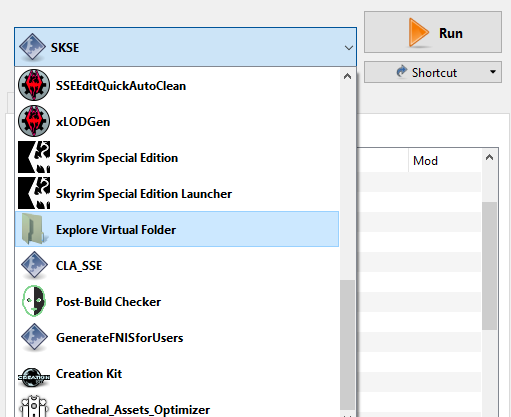The image size is (511, 417).
Task: Click the Cathedral_Assets_Optimizer cathedral icon
Action: point(34,407)
